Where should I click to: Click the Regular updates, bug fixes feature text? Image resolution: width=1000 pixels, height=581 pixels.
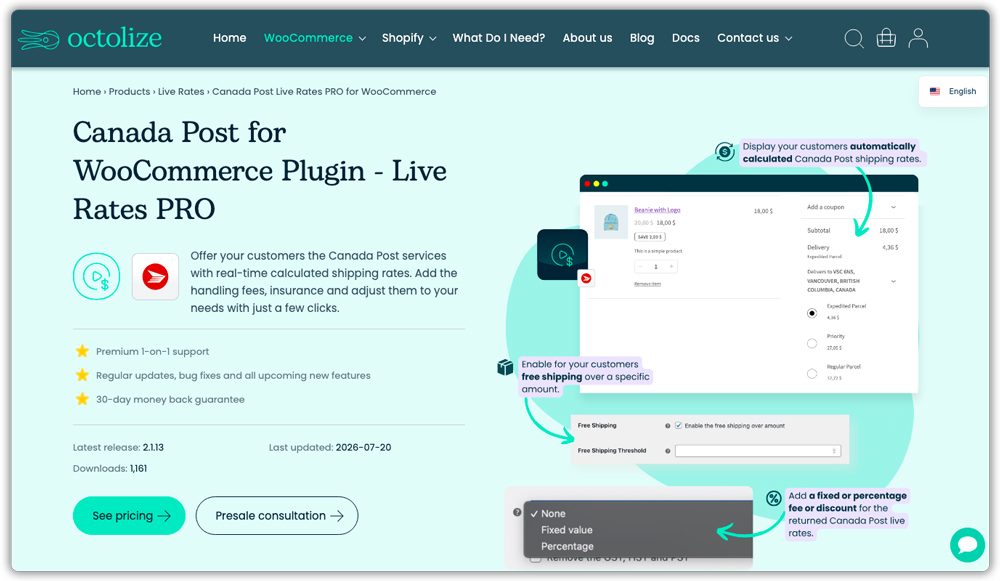click(x=233, y=376)
